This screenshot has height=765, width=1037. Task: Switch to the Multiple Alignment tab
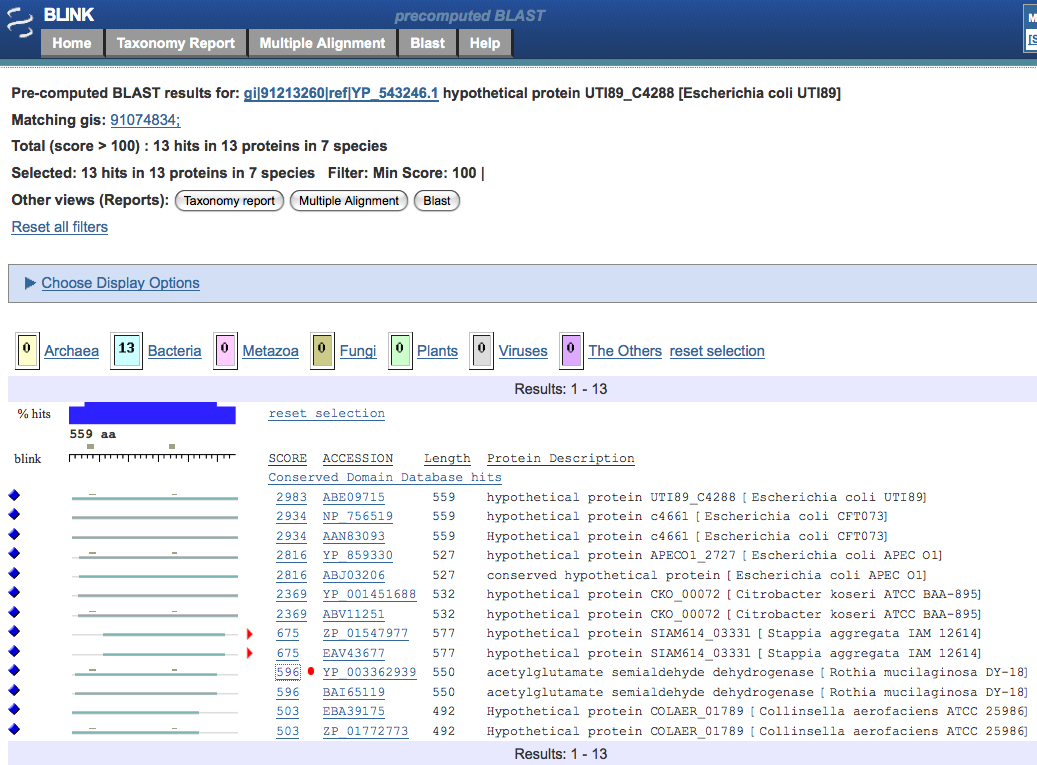coord(322,43)
